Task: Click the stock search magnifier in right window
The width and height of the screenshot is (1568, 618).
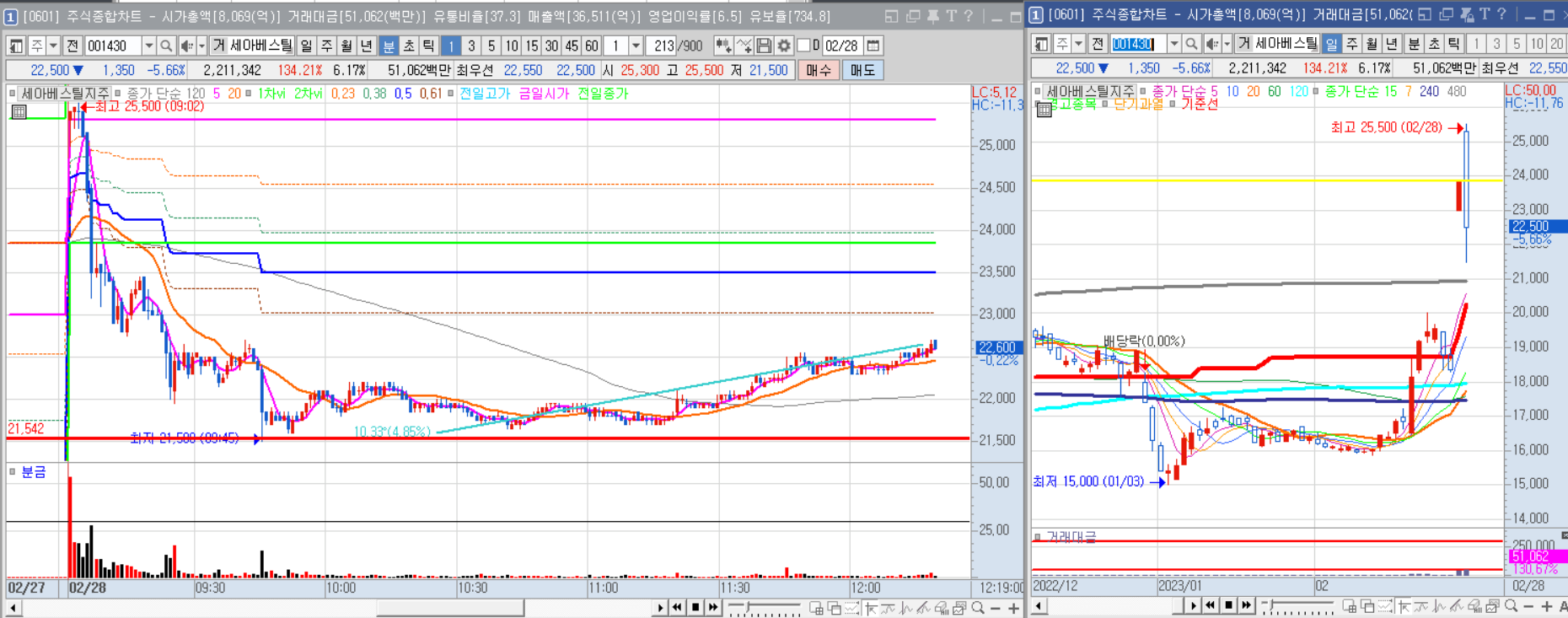Action: click(1191, 44)
